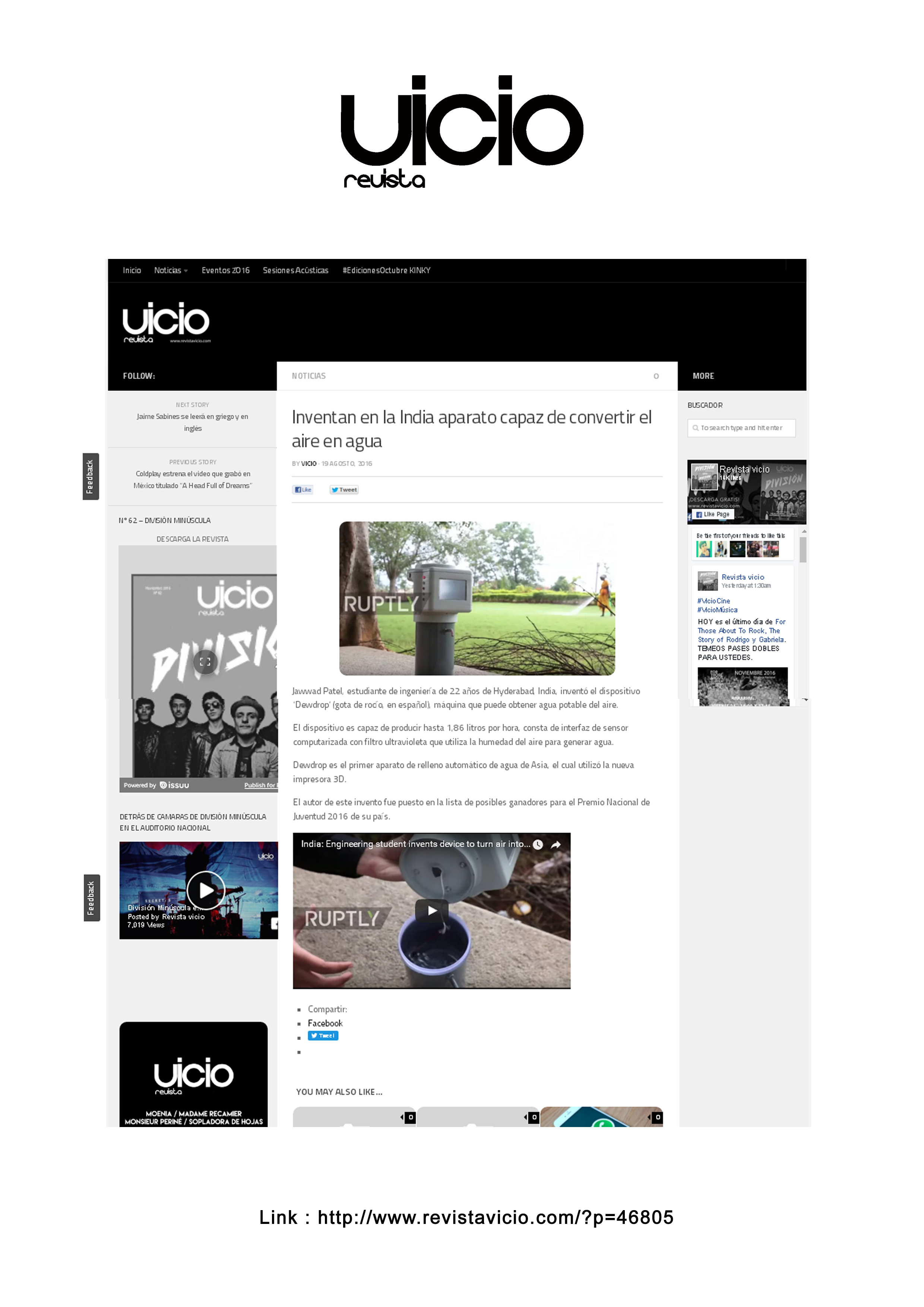924x1307 pixels.
Task: Click the fullscreen icon on issuu magazine
Action: [x=206, y=662]
